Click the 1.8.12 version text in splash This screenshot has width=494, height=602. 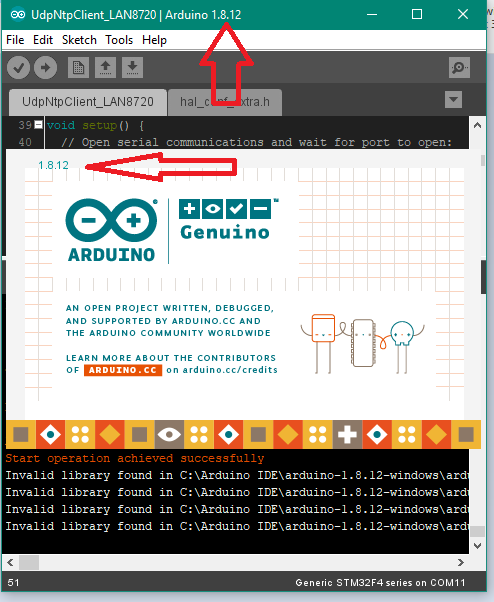pyautogui.click(x=53, y=165)
